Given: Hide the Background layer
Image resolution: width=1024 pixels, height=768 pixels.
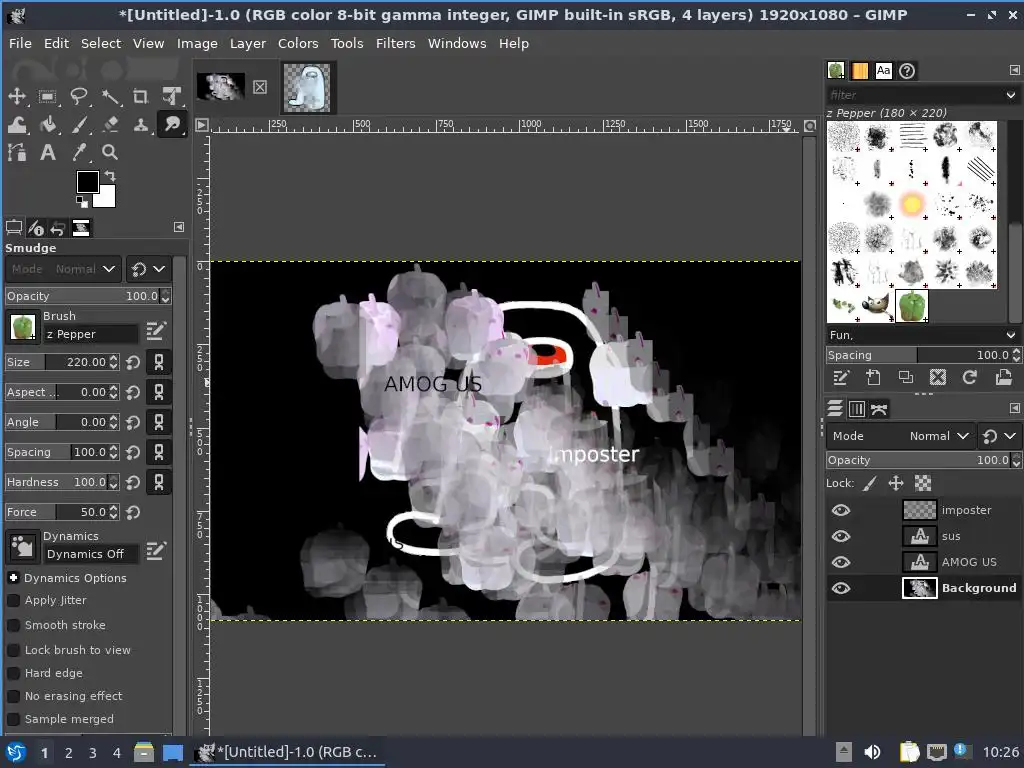Looking at the screenshot, I should click(x=841, y=588).
